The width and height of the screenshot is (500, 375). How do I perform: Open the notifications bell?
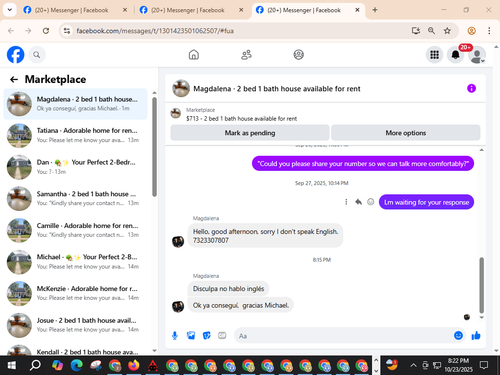click(455, 55)
